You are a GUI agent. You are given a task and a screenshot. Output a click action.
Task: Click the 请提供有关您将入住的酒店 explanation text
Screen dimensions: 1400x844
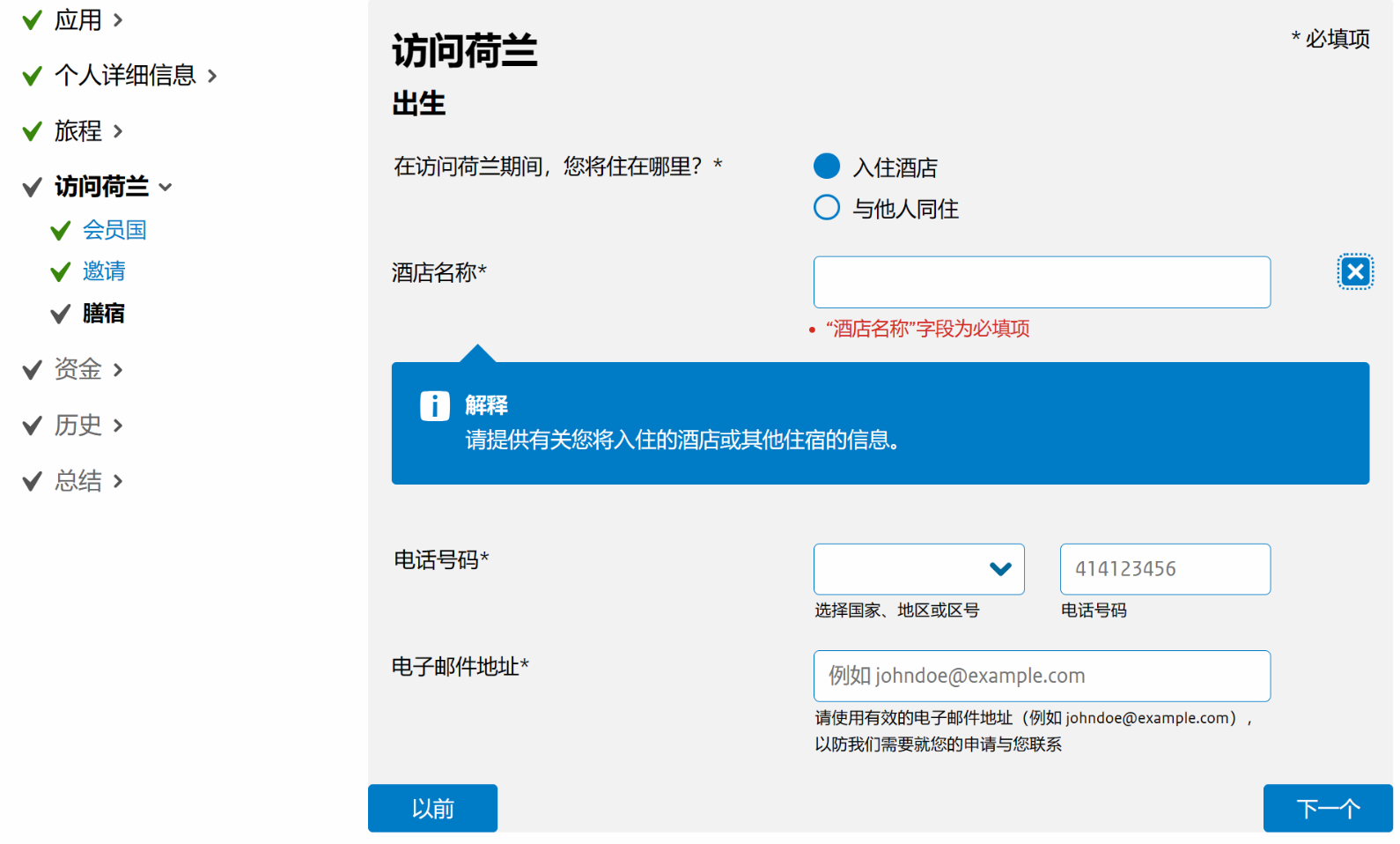coord(683,440)
